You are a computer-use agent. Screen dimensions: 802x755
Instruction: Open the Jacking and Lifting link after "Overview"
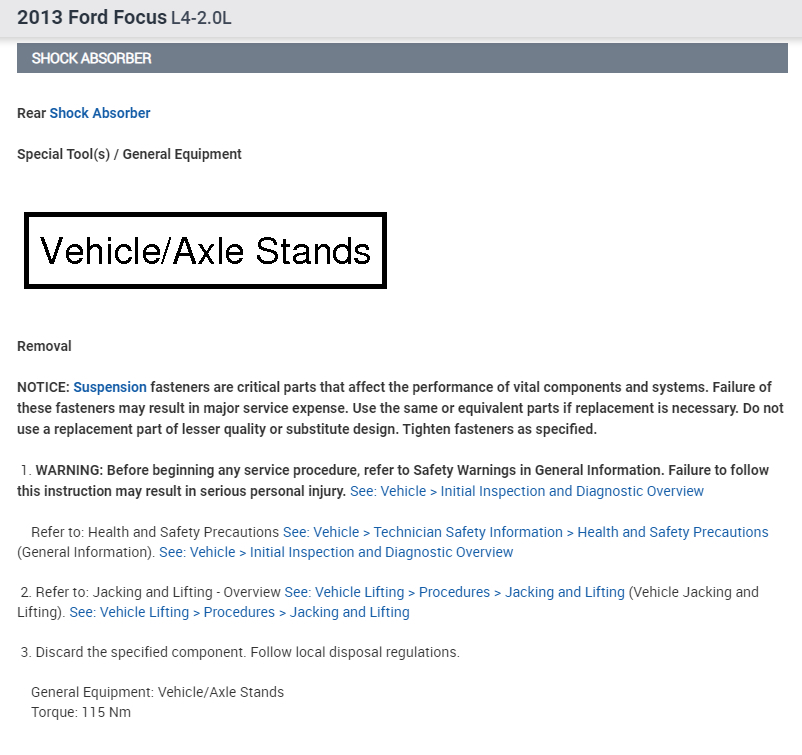(454, 592)
